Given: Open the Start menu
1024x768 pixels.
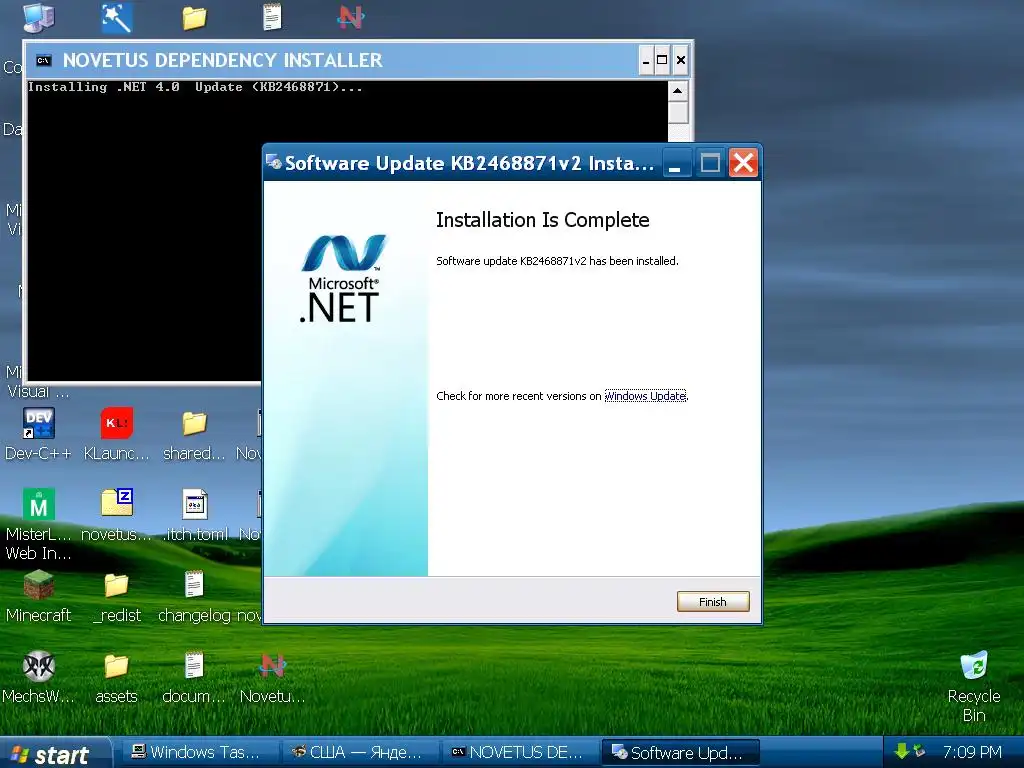Looking at the screenshot, I should coord(54,753).
